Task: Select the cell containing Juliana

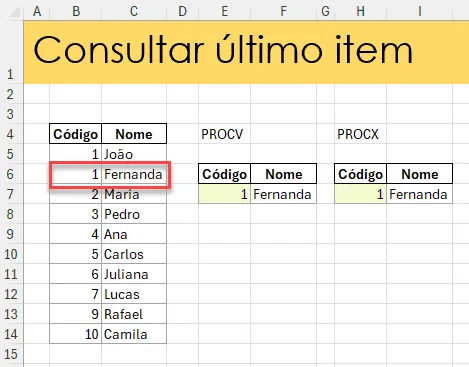Action: pyautogui.click(x=134, y=274)
